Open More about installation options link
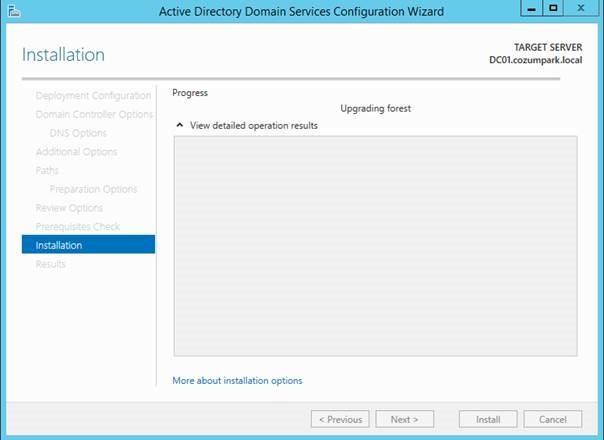Viewport: 604px width, 440px height. [x=237, y=380]
